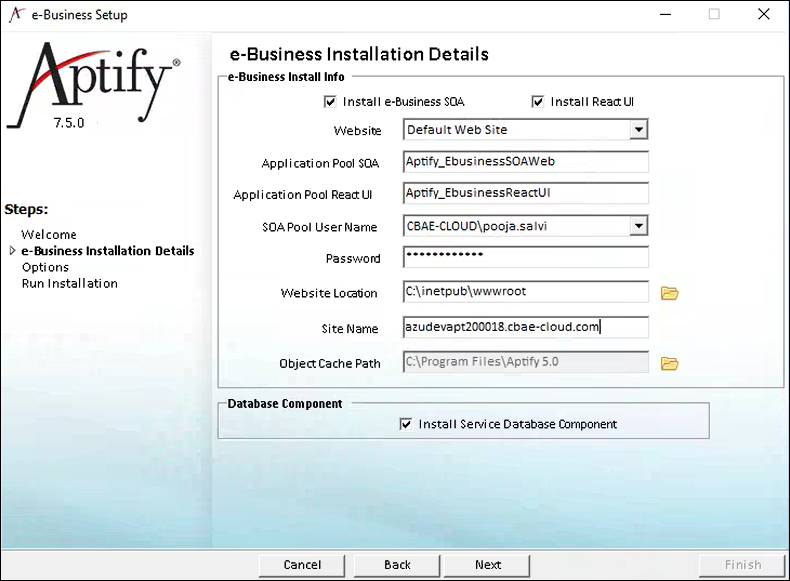
Task: Edit the Application Pool React UI field
Action: pos(525,193)
